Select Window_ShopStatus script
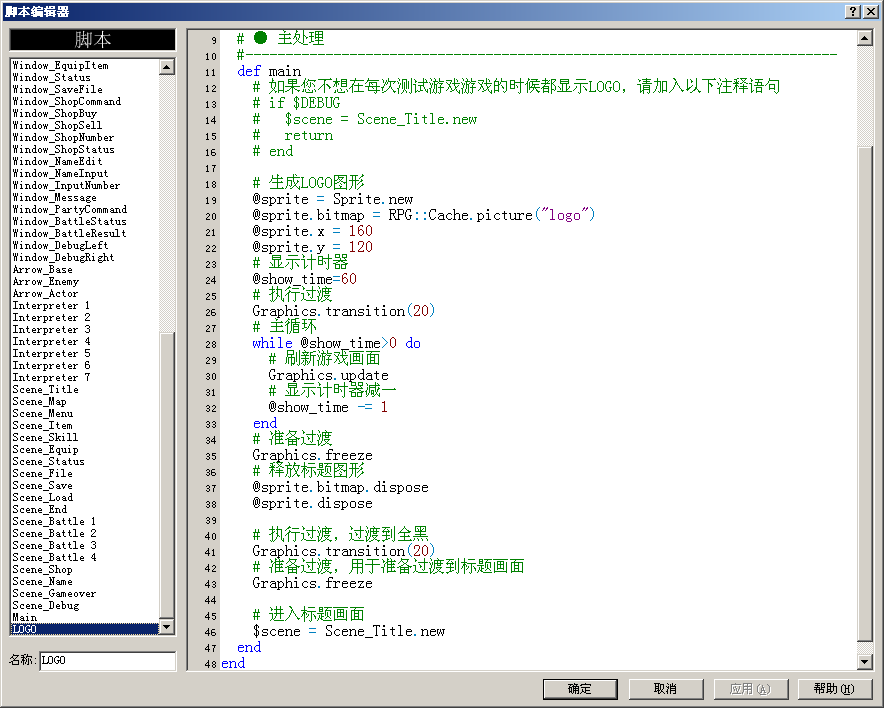 coord(85,149)
